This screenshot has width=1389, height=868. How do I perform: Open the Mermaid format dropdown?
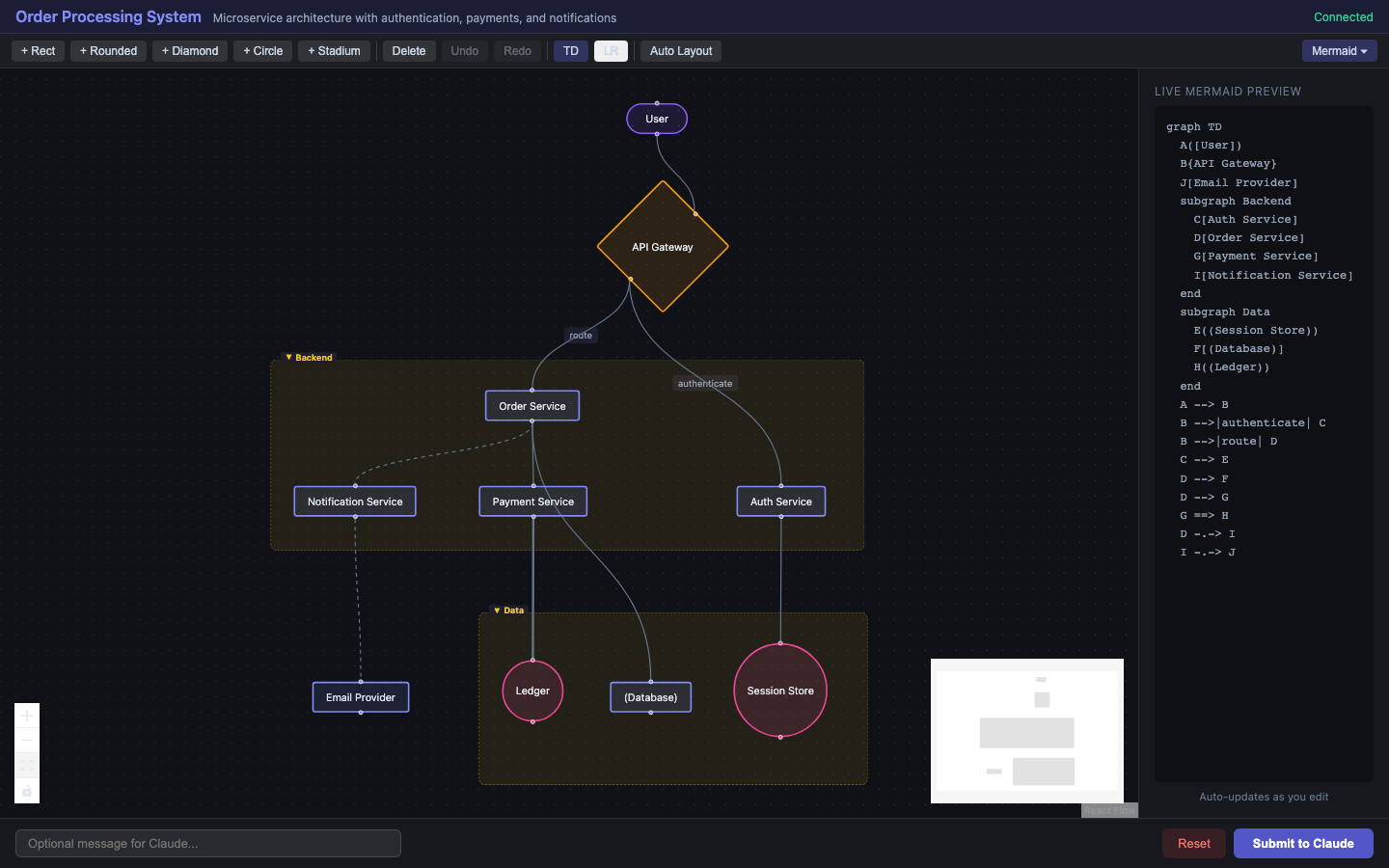pos(1339,51)
